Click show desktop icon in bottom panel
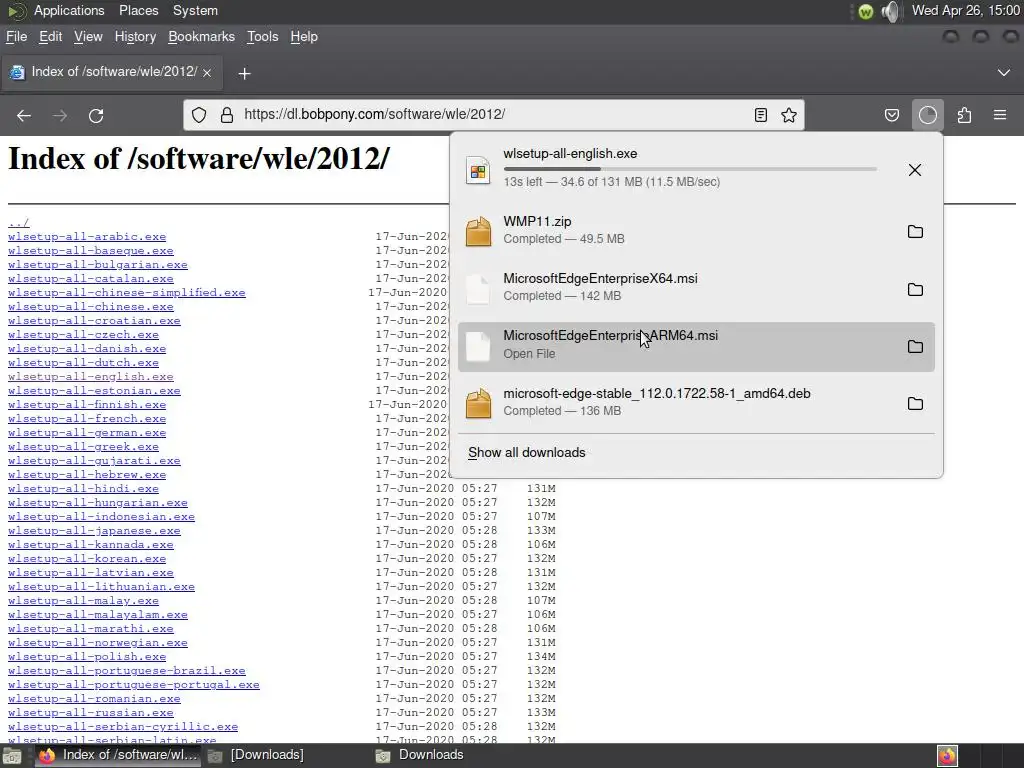Screen dimensions: 1024x768 (x=13, y=756)
